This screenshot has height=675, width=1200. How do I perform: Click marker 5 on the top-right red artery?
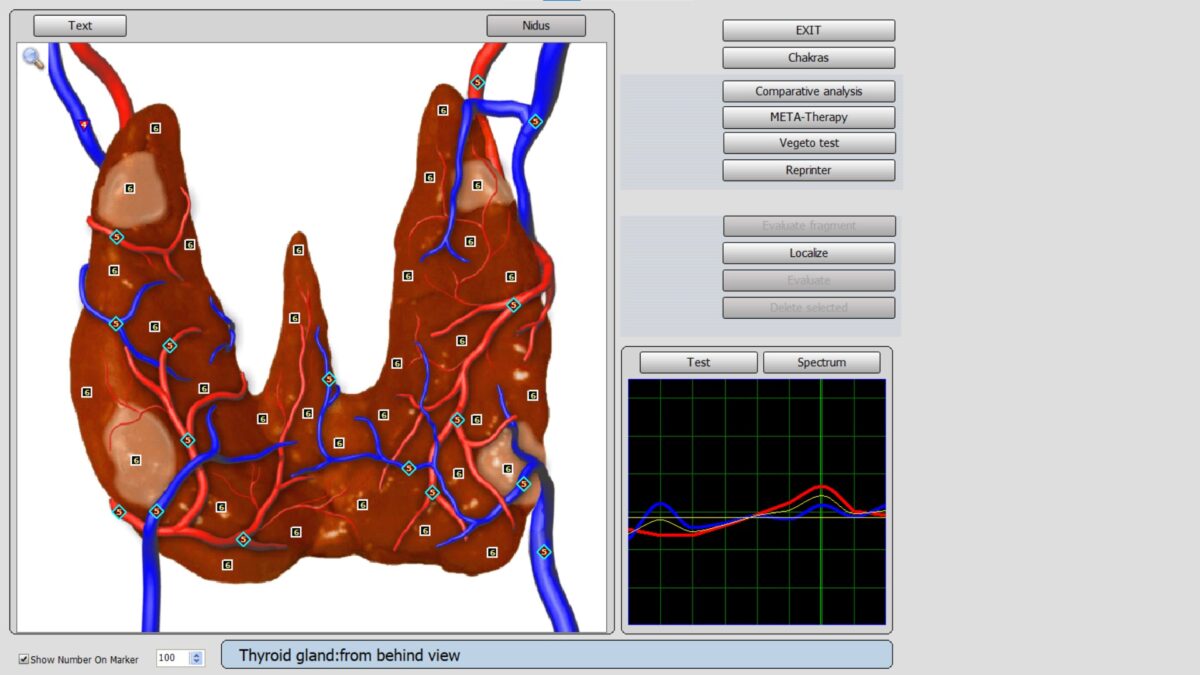[x=477, y=82]
